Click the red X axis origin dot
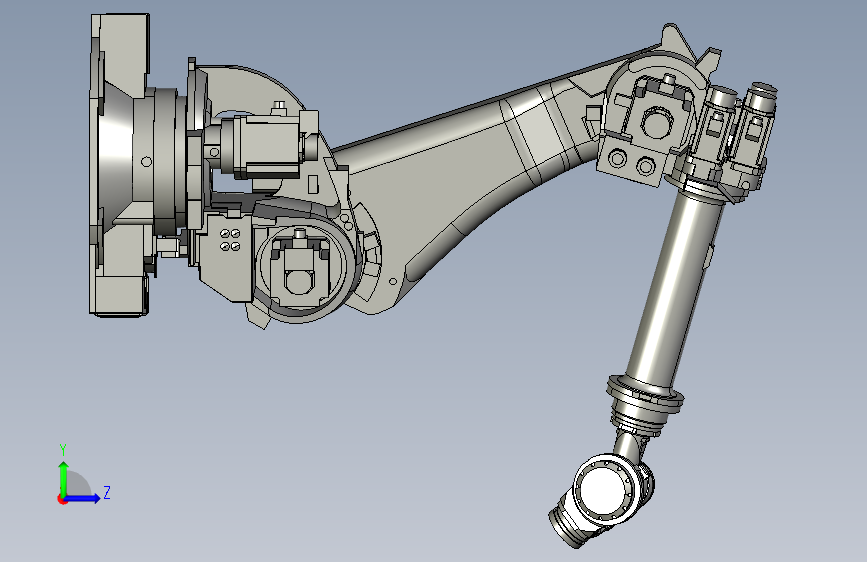The width and height of the screenshot is (867, 562). click(x=62, y=499)
